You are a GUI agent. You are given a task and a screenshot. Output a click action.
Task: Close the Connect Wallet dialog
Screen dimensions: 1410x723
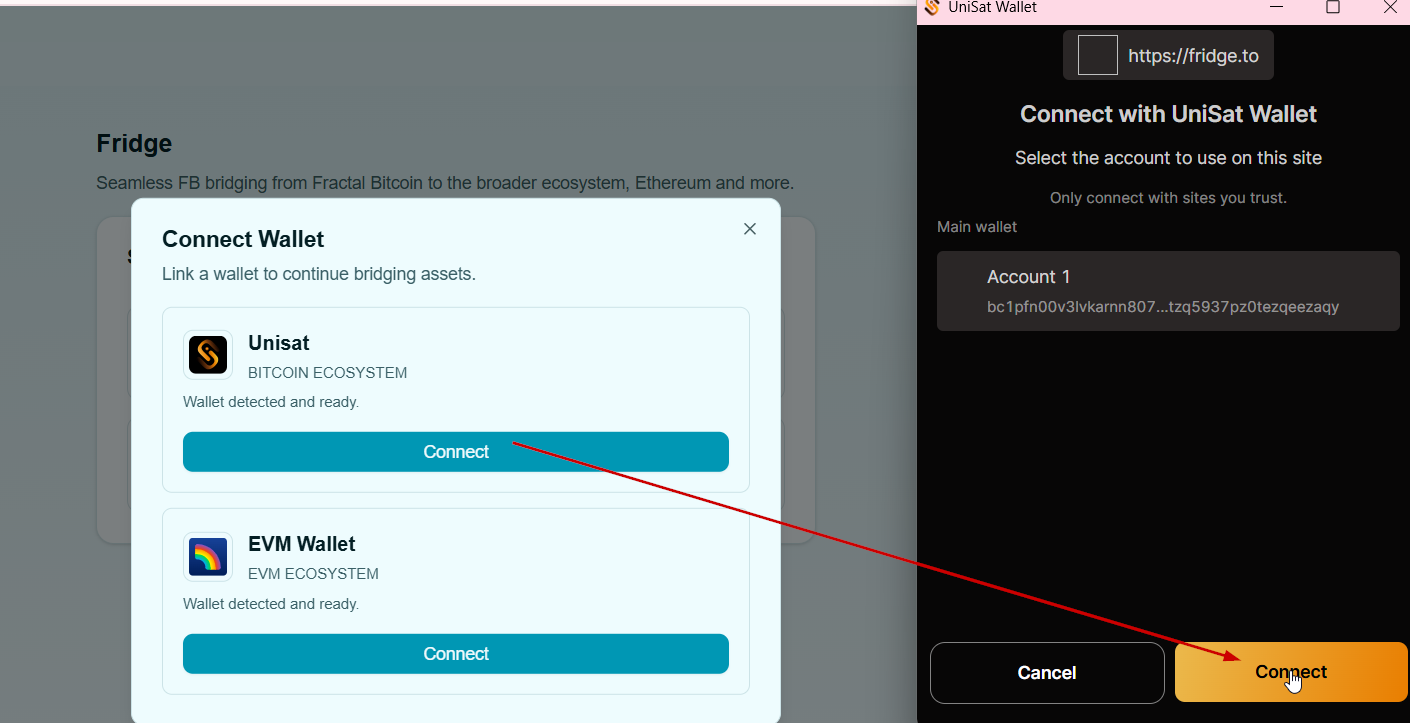(x=750, y=229)
